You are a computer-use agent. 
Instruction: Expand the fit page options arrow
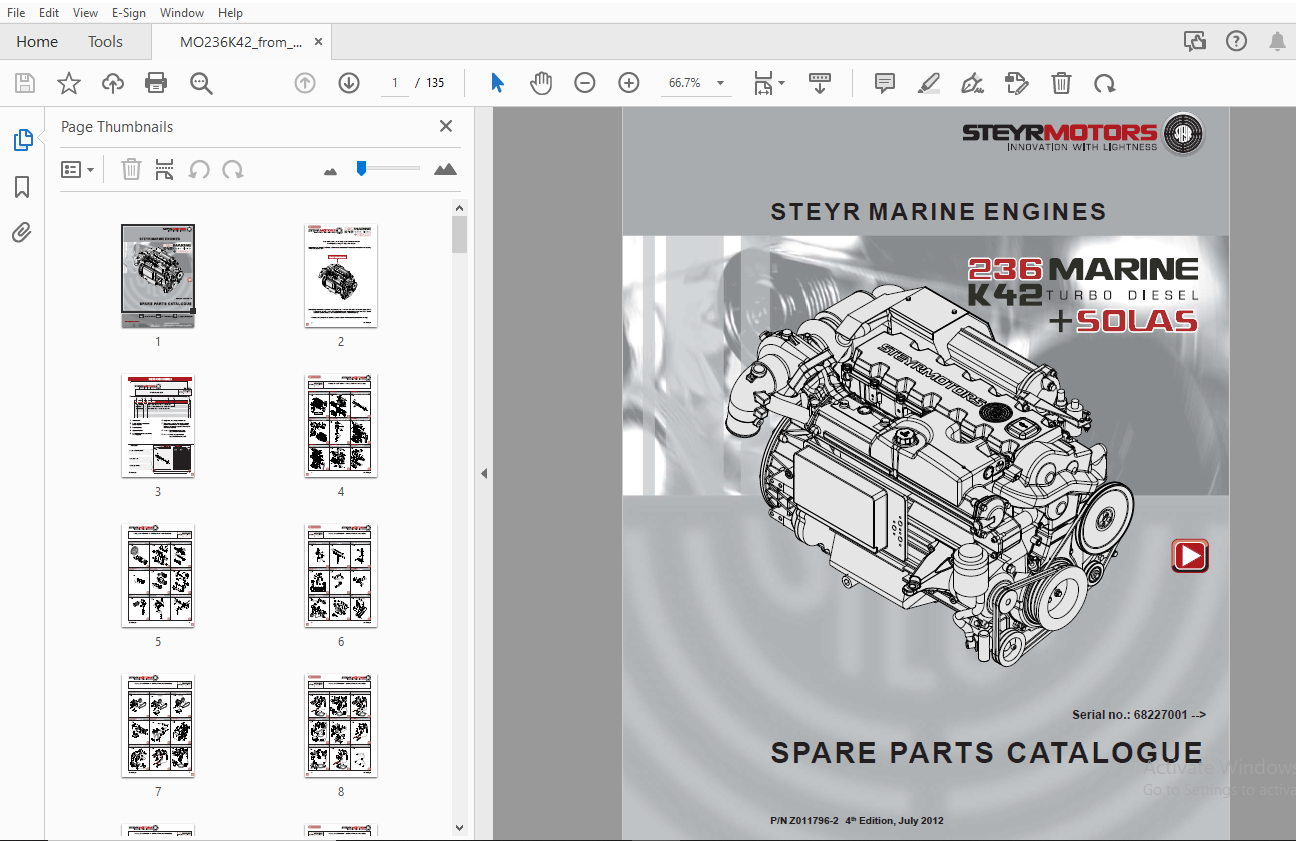pyautogui.click(x=782, y=83)
